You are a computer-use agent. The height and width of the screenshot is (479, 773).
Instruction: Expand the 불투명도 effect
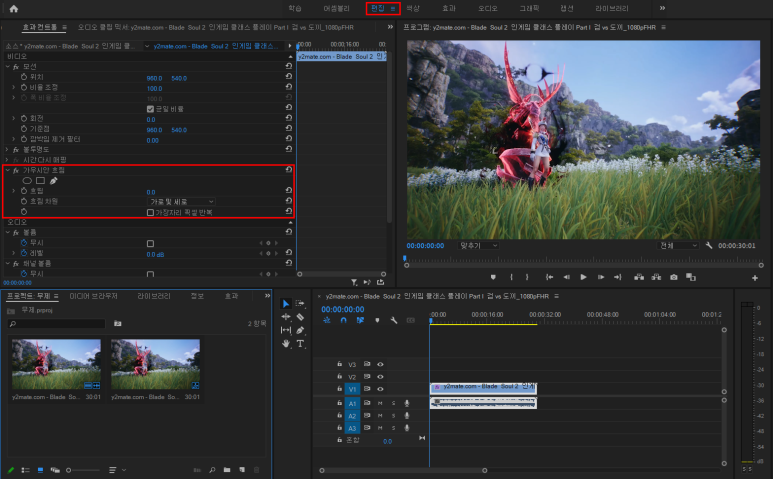coord(7,149)
